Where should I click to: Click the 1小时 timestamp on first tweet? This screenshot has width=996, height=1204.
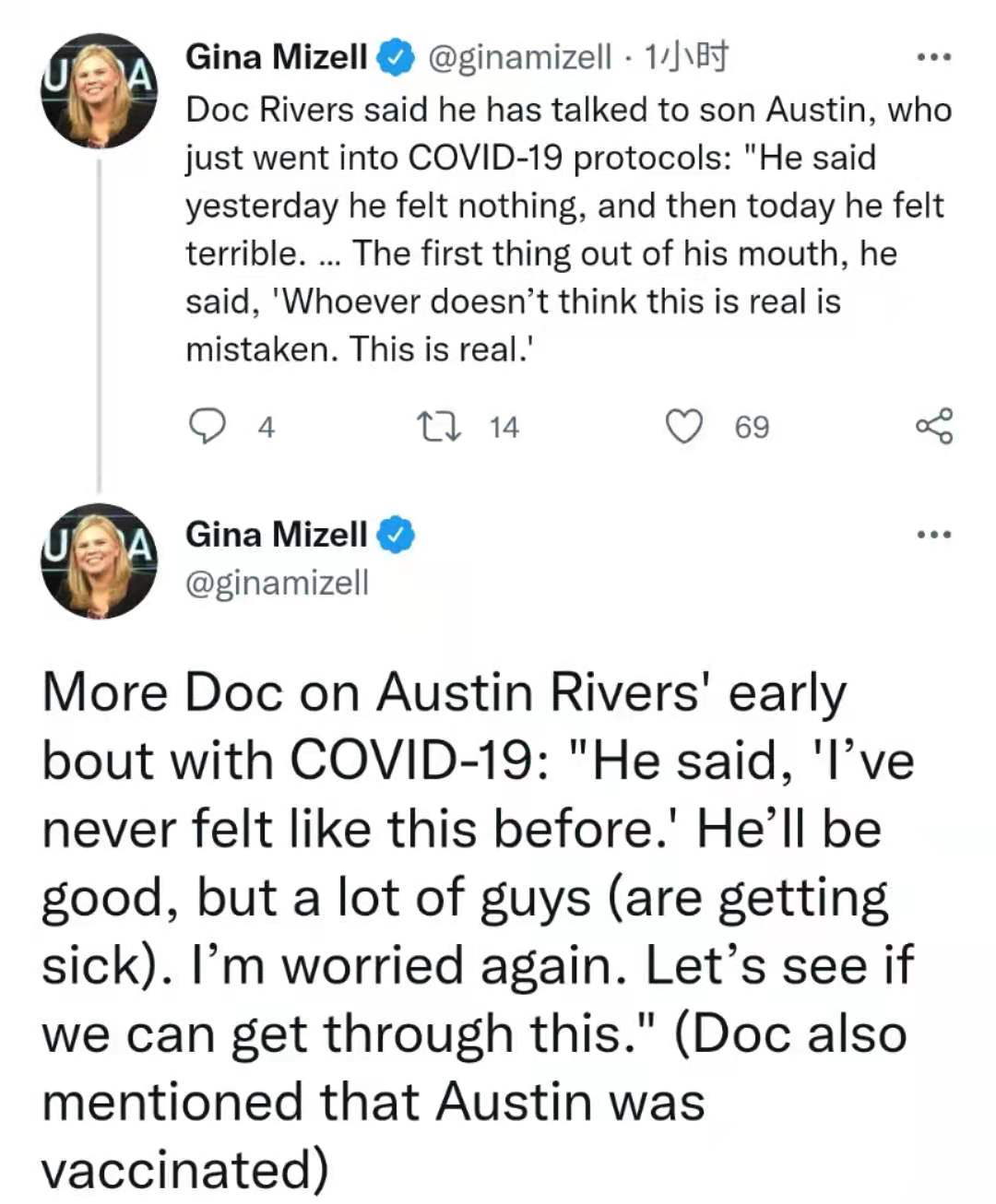pos(684,58)
